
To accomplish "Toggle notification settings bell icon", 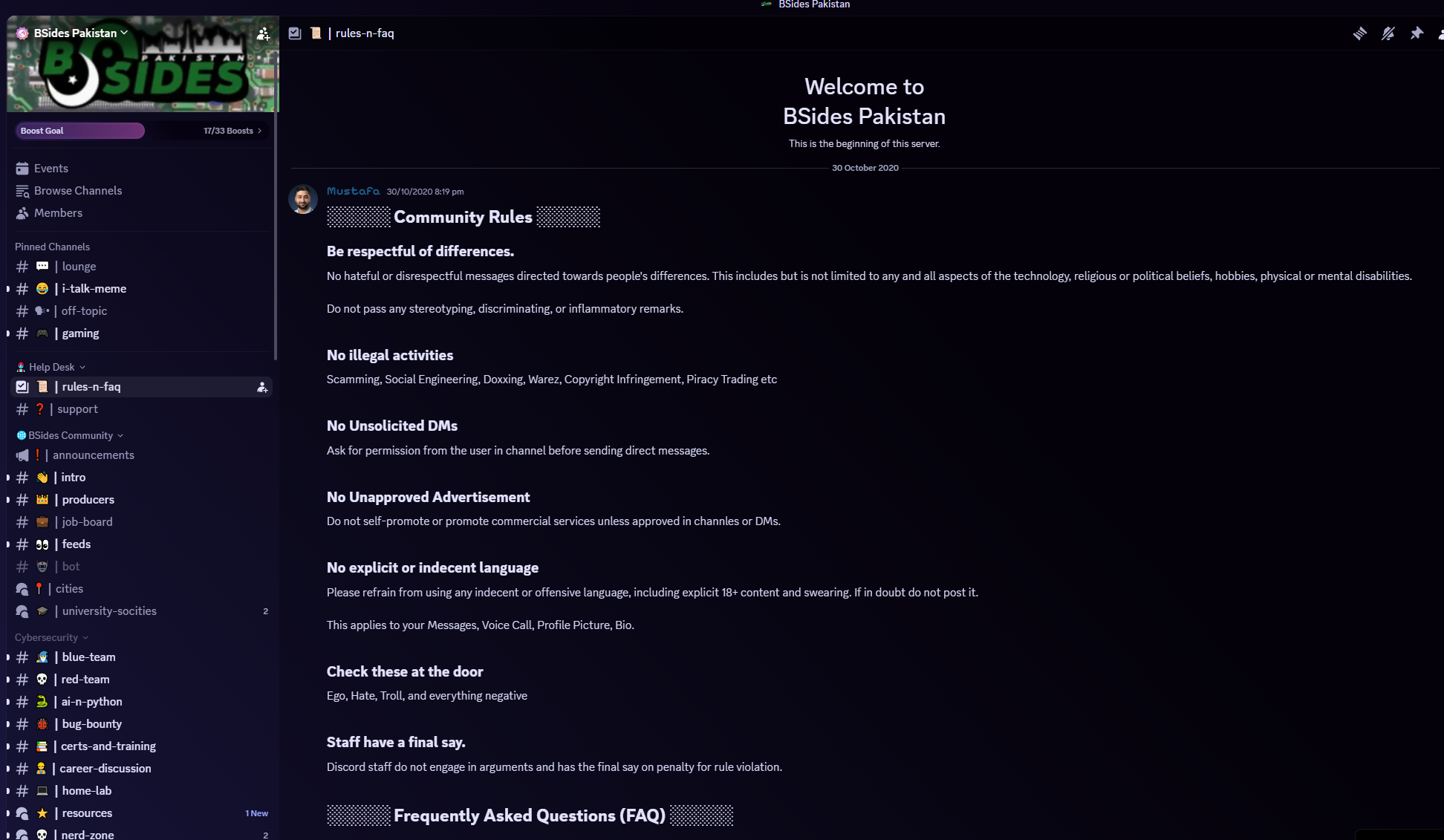I will [x=1388, y=33].
